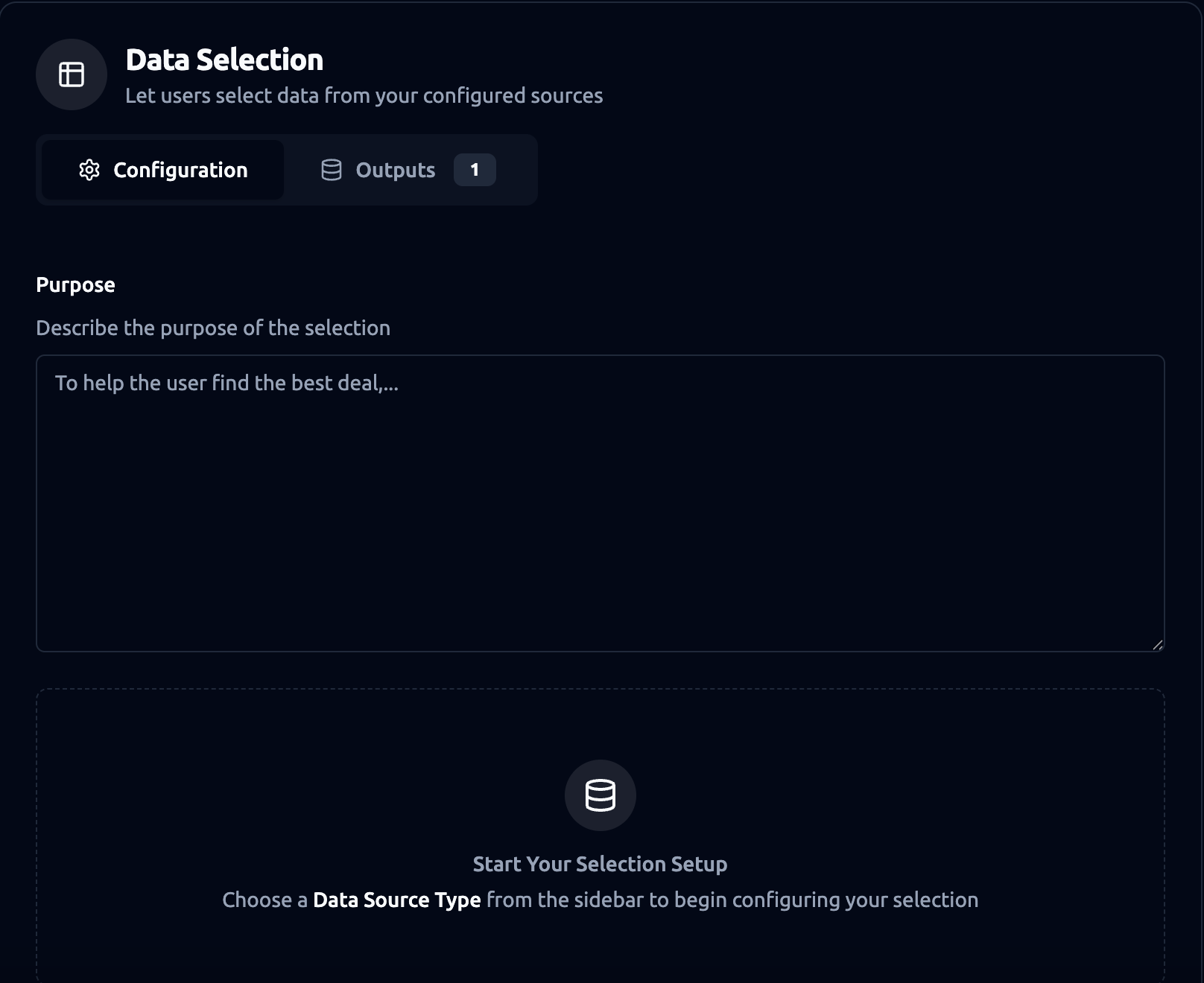Click the 'Let users select data' subtitle

(364, 95)
